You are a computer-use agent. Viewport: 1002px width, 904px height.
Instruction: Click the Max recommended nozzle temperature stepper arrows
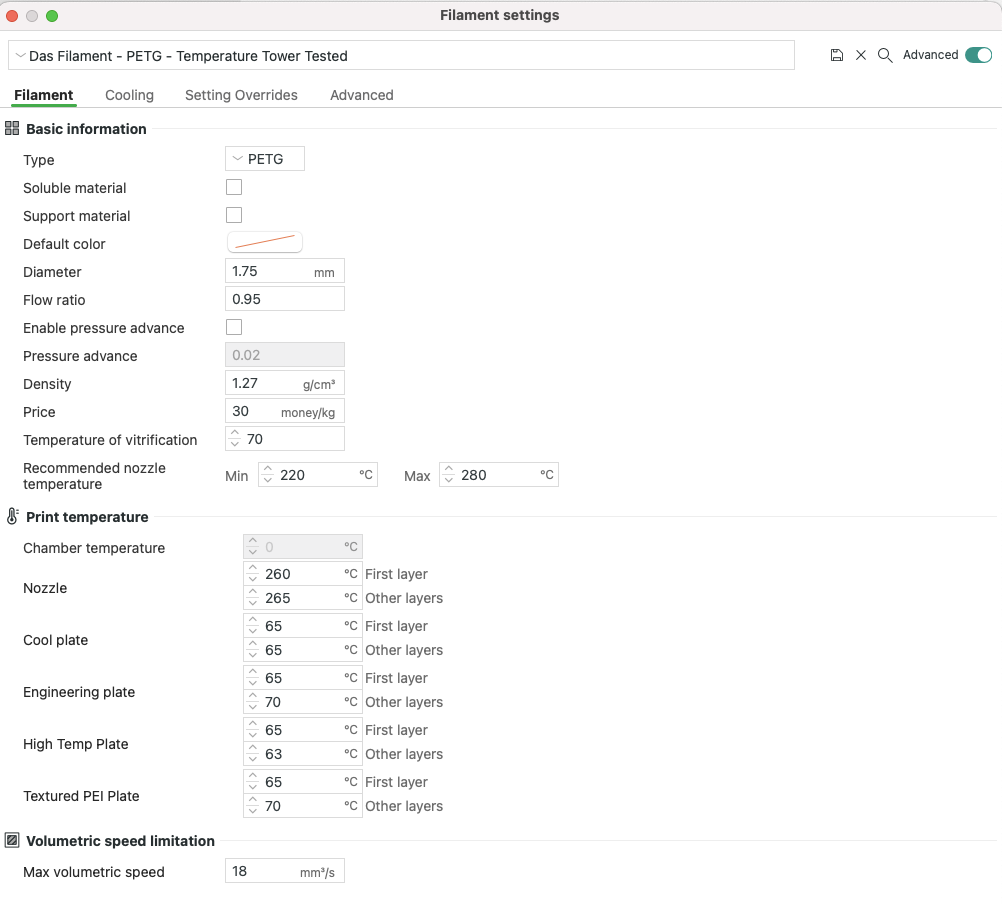tap(449, 475)
